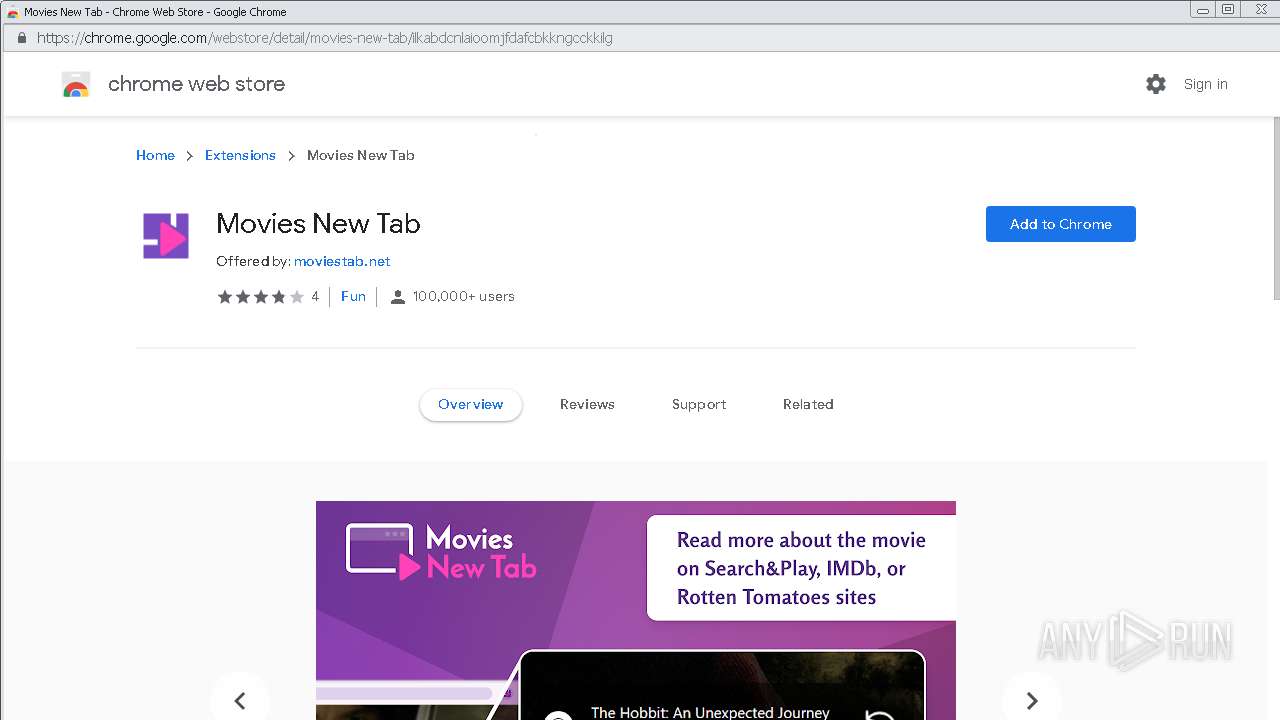The width and height of the screenshot is (1280, 720).
Task: Open moviestab.net publisher link
Action: (342, 261)
